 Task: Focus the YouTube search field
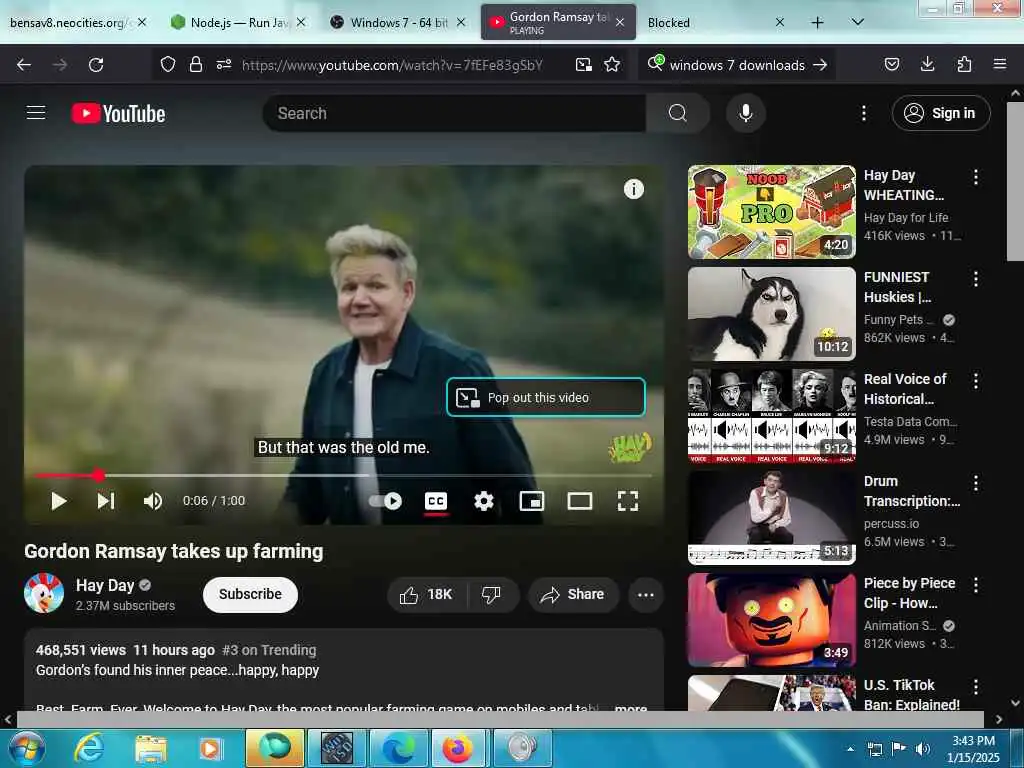point(455,113)
